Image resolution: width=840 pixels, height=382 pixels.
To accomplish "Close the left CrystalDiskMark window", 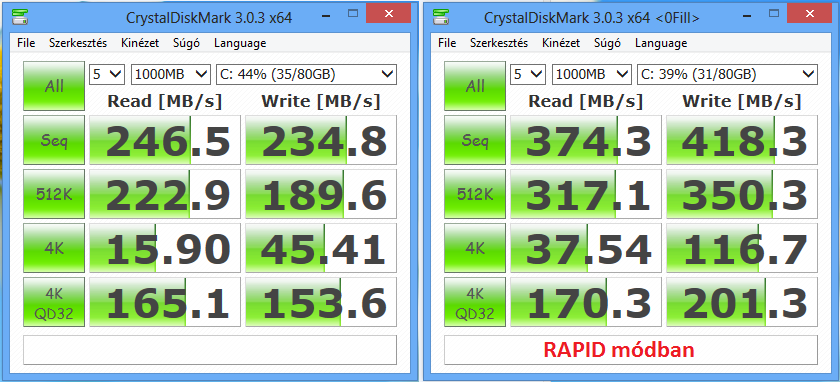I will pos(388,13).
